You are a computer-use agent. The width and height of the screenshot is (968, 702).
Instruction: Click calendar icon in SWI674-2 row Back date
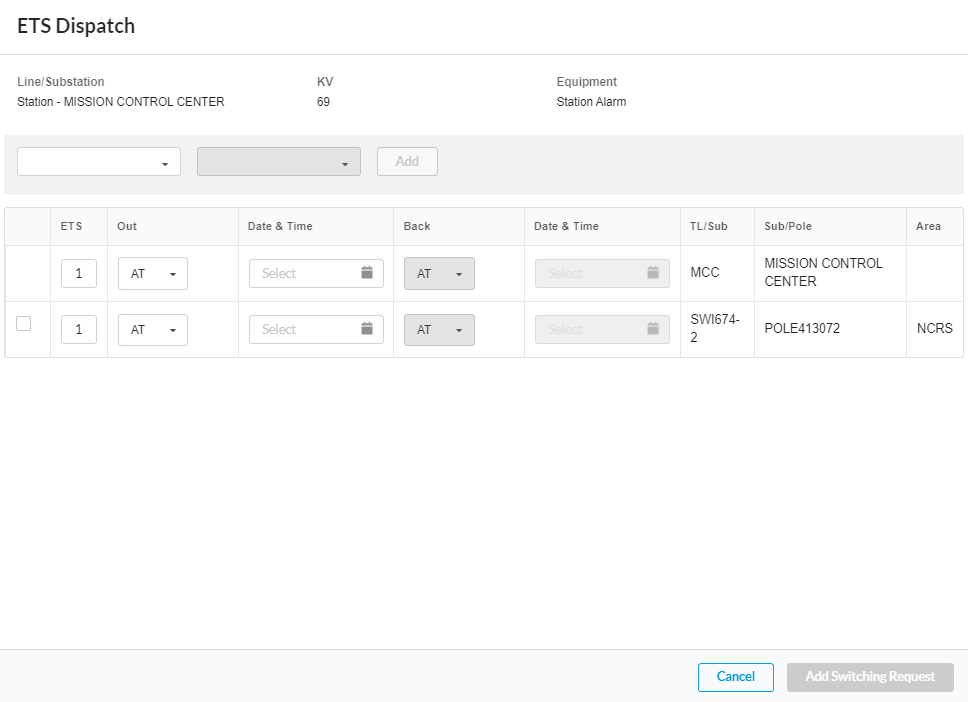(x=653, y=329)
